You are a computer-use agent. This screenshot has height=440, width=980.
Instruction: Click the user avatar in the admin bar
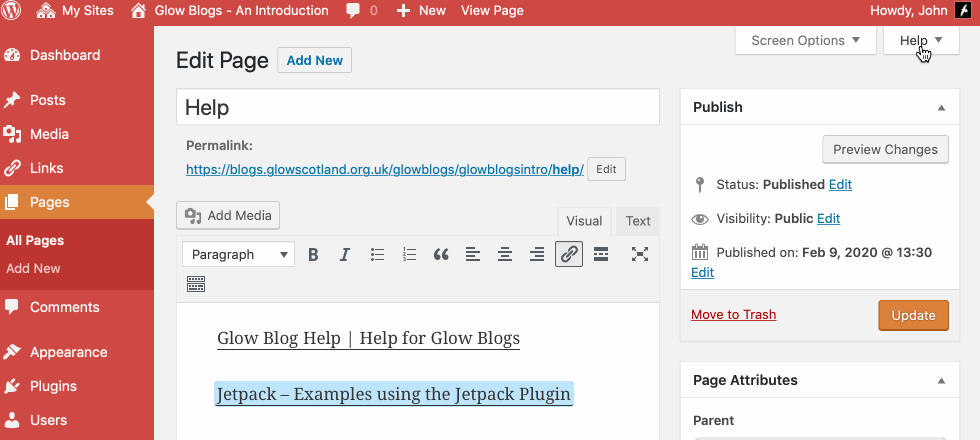[x=963, y=11]
